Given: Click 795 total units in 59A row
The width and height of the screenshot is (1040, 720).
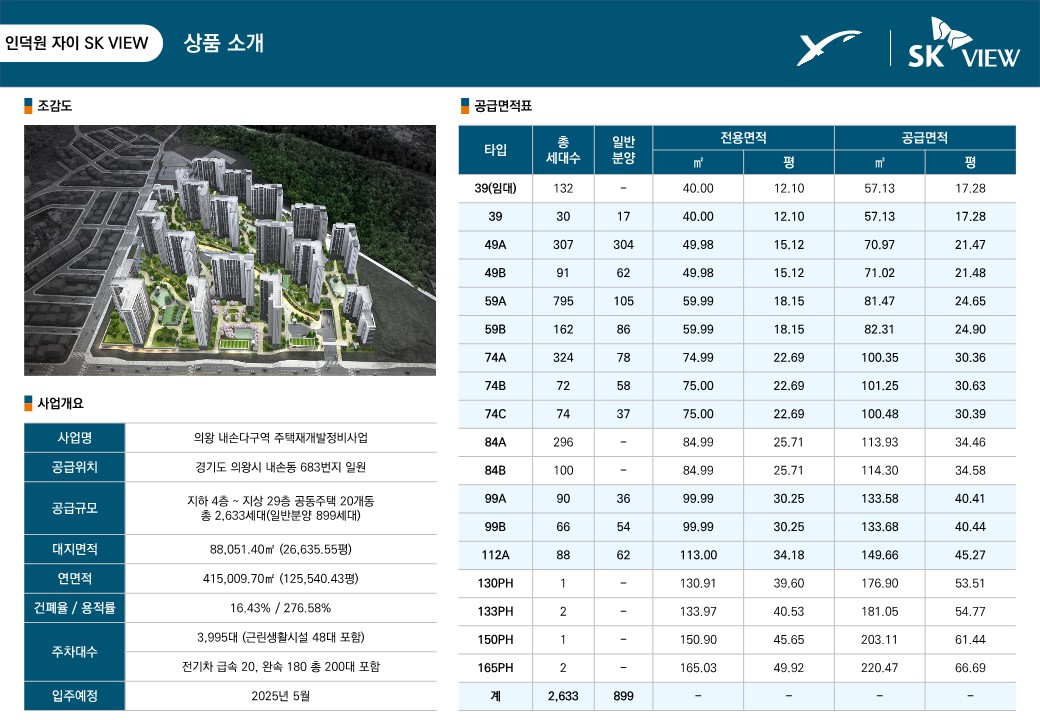Looking at the screenshot, I should click(x=563, y=301).
